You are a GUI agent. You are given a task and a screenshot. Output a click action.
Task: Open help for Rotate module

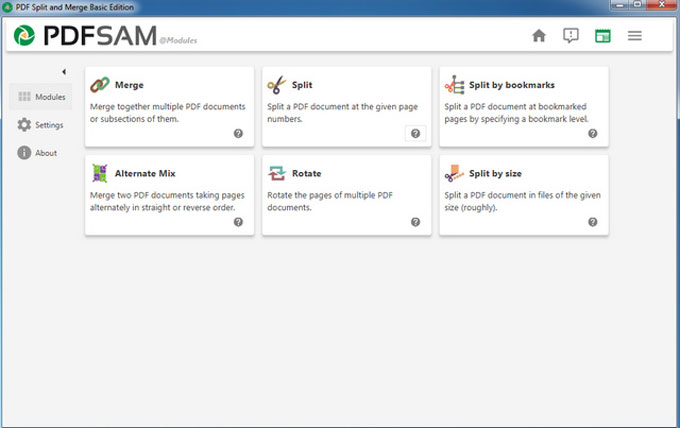point(415,222)
